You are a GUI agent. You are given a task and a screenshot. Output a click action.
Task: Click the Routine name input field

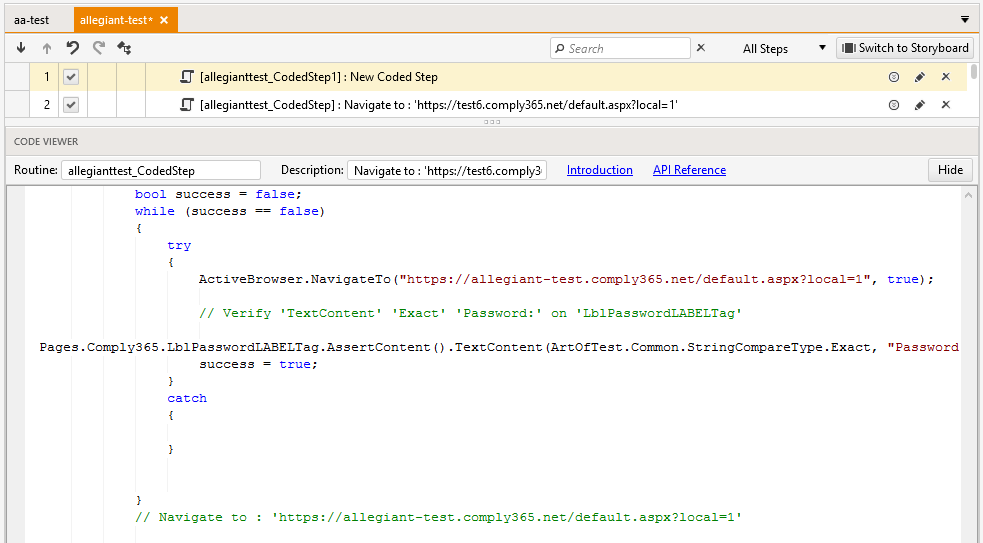(160, 170)
